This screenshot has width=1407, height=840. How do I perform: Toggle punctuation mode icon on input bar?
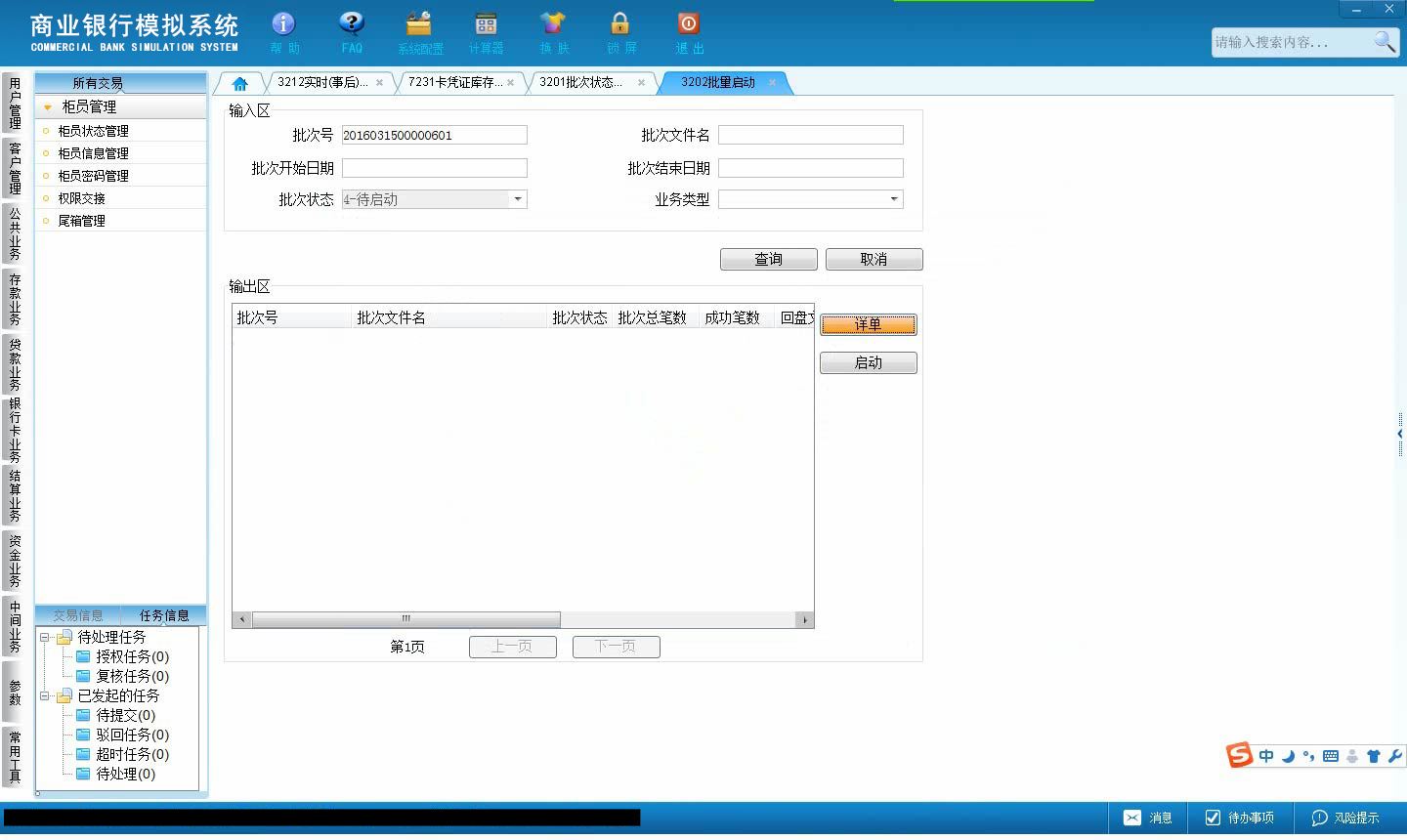[x=1308, y=756]
